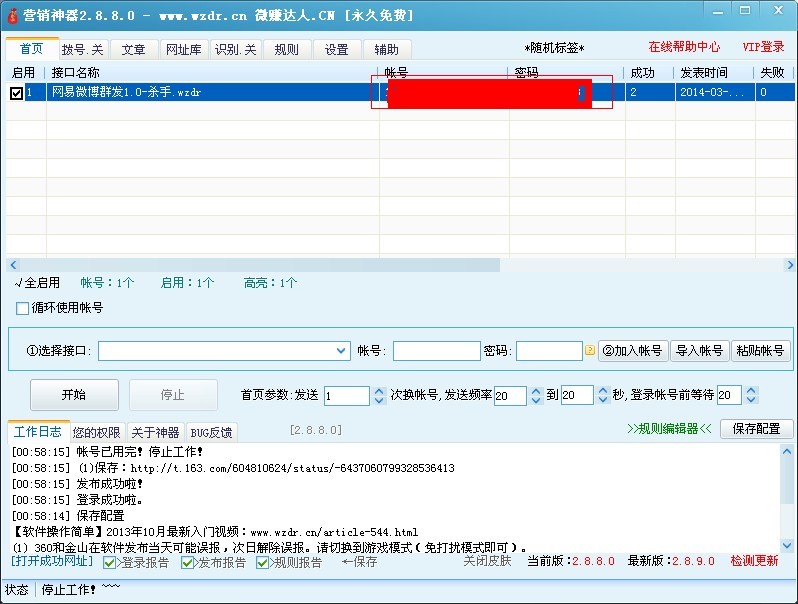Viewport: 798px width, 604px height.
Task: Open the >>规则编辑器<< link
Action: pos(669,429)
